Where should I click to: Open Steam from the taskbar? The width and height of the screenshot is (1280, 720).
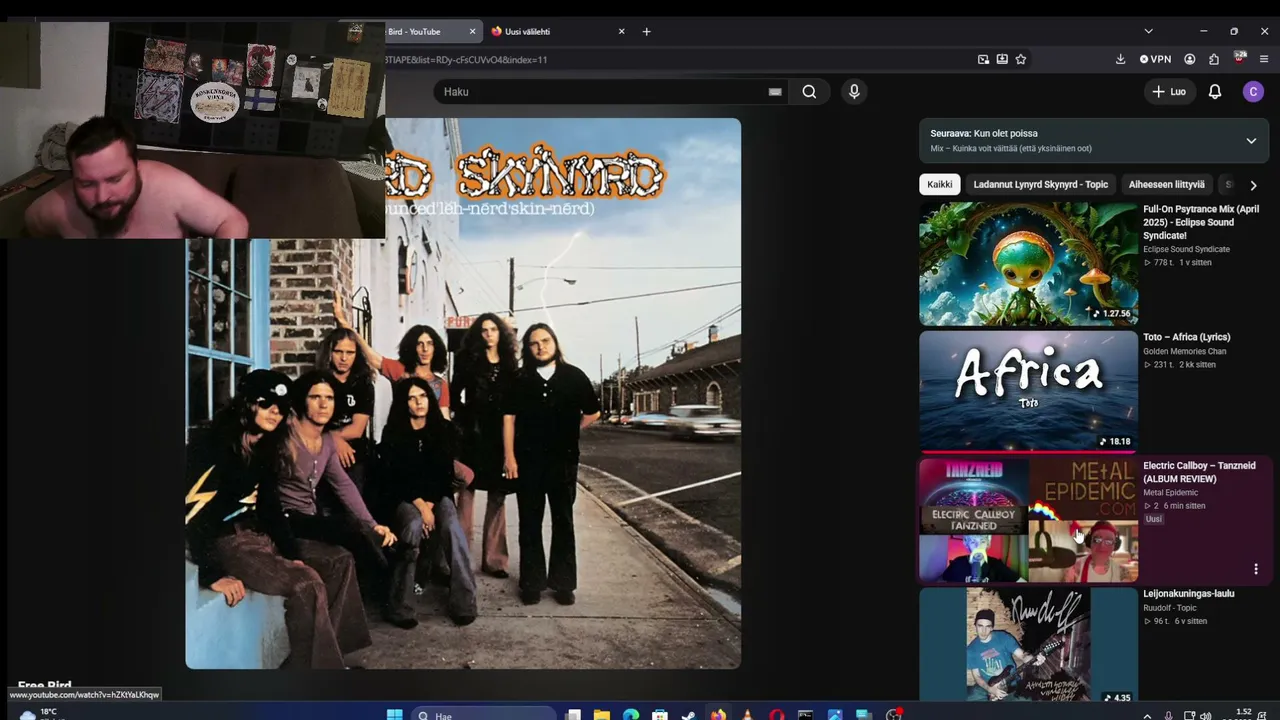[689, 715]
